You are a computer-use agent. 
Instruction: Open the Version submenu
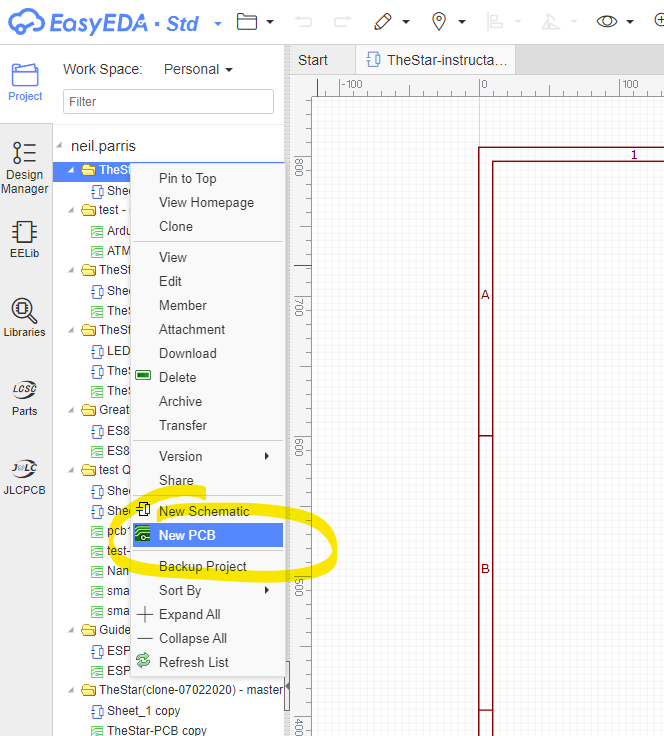point(208,456)
